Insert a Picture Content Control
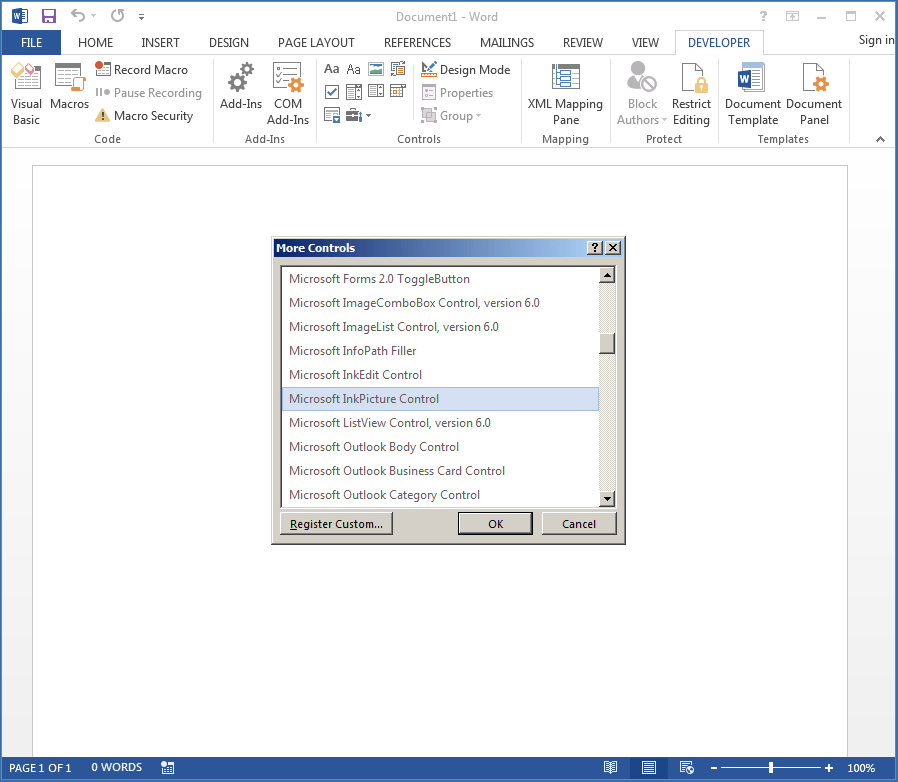Image resolution: width=898 pixels, height=782 pixels. coord(376,69)
